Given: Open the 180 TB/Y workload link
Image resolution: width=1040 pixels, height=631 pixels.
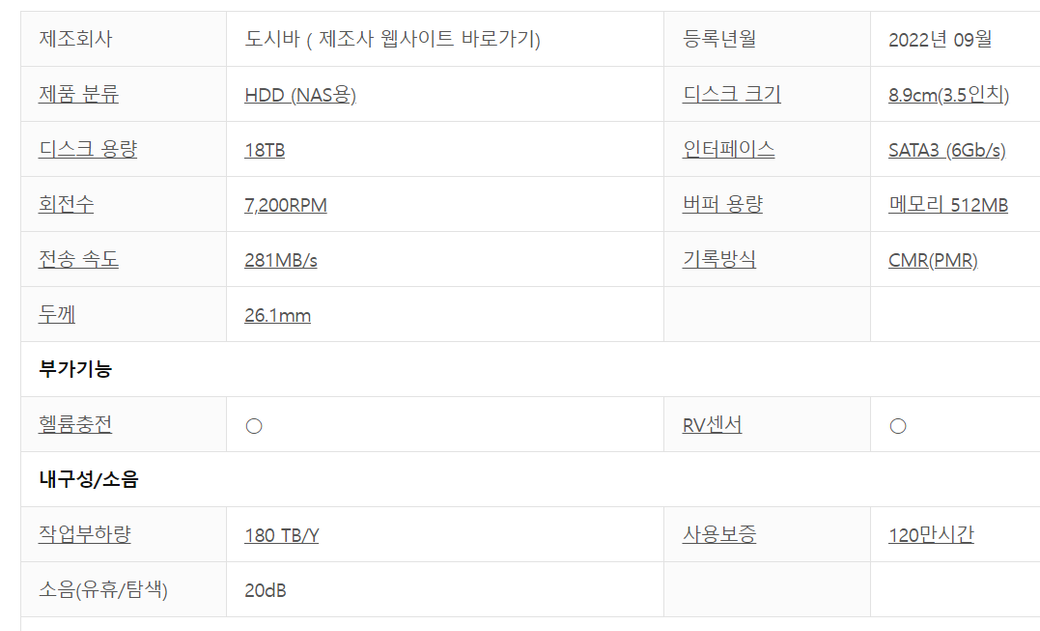Looking at the screenshot, I should point(281,535).
